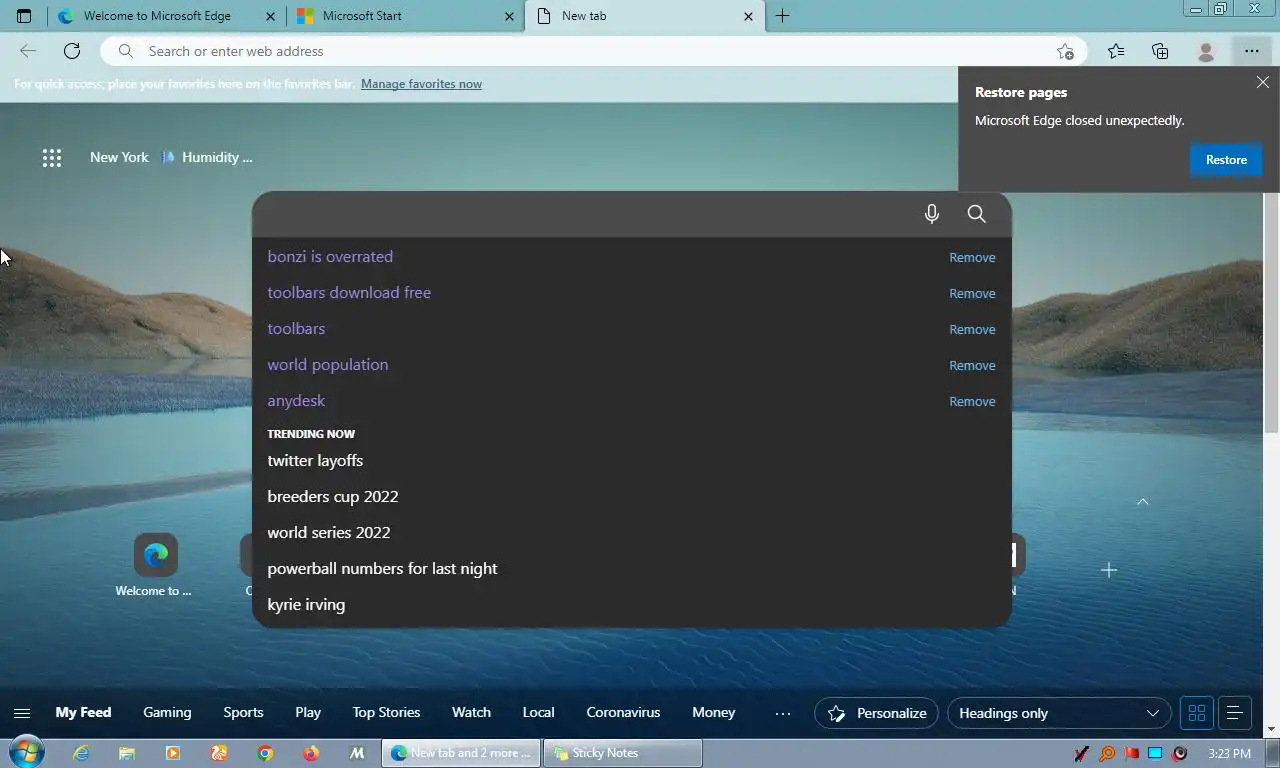Remove 'toolbars download free' from history

(x=972, y=293)
